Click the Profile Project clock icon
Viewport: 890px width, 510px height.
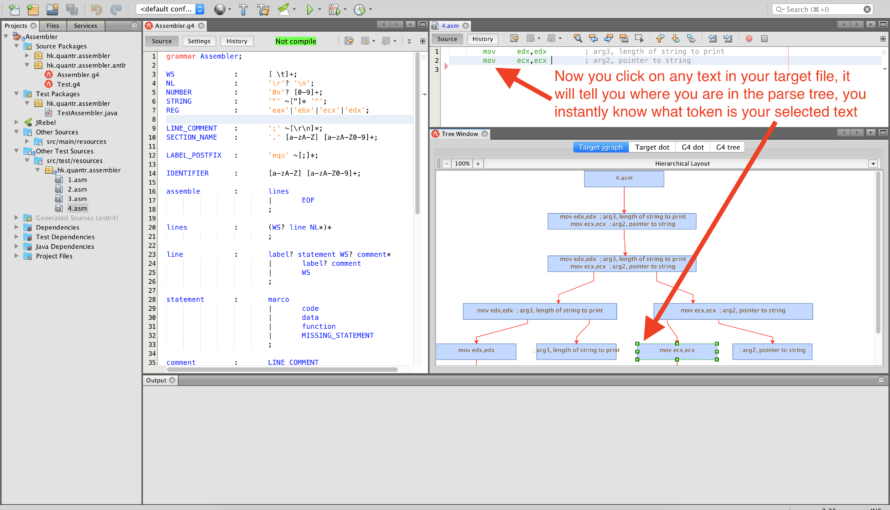click(x=359, y=9)
